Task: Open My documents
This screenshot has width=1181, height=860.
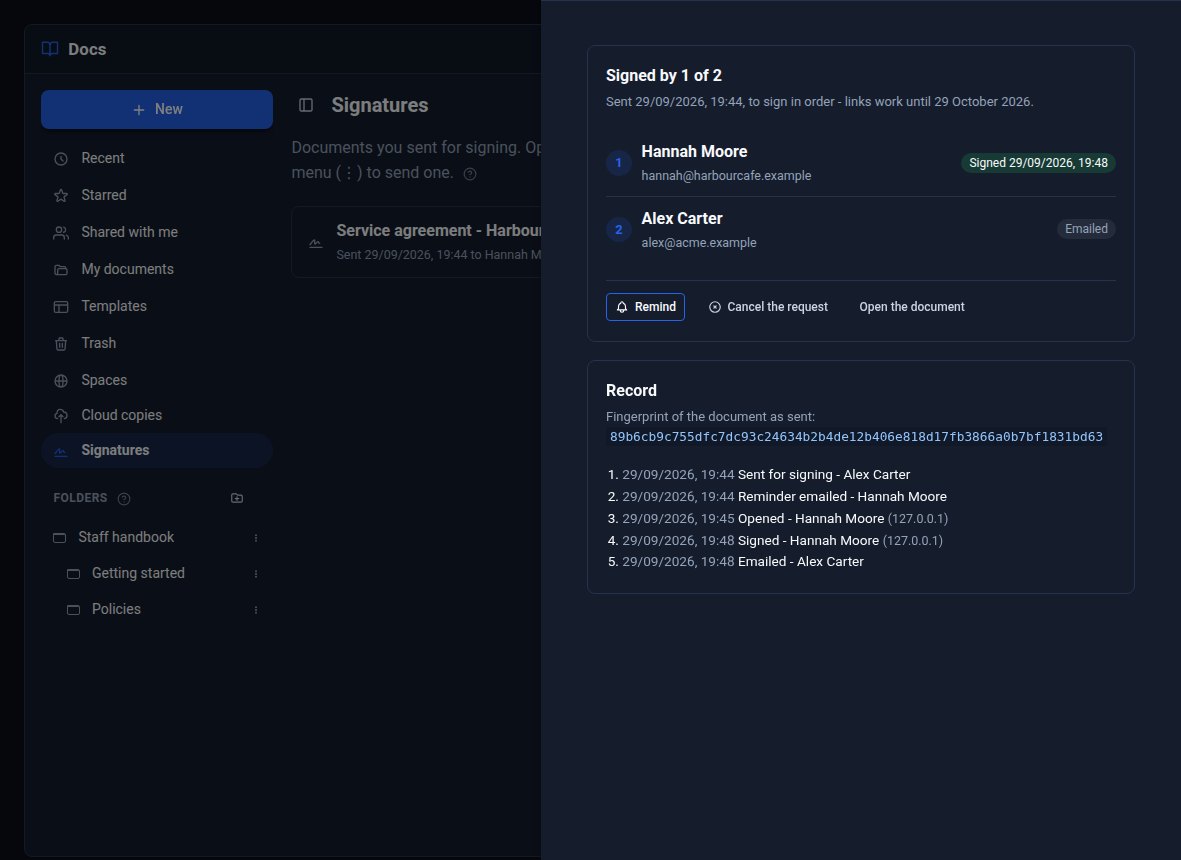Action: (157, 269)
